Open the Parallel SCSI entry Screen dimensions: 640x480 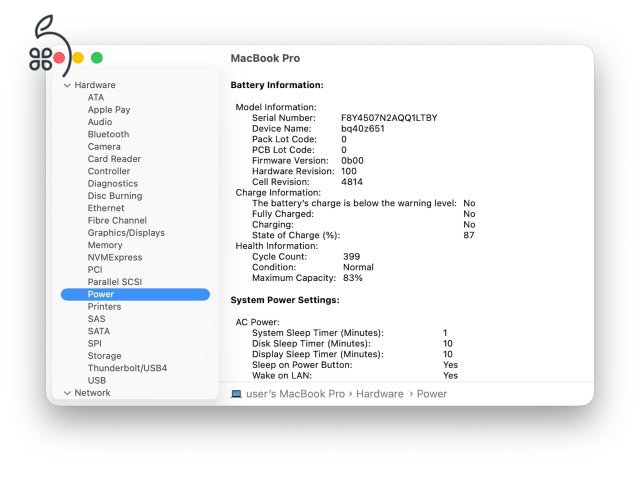pyautogui.click(x=115, y=282)
